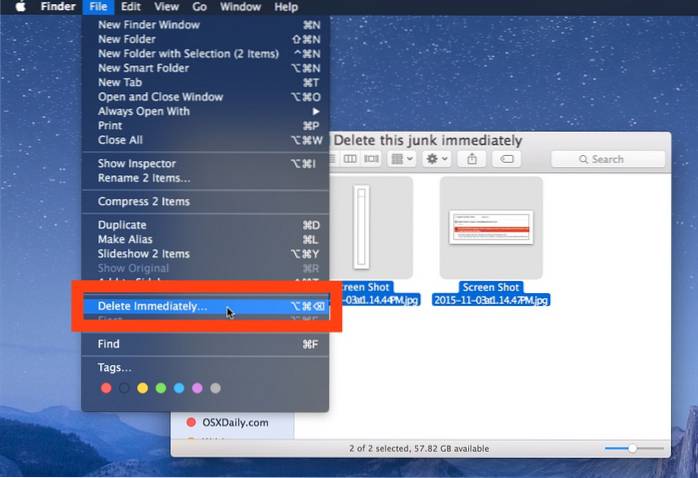Open the Arrange items dropdown

click(401, 159)
